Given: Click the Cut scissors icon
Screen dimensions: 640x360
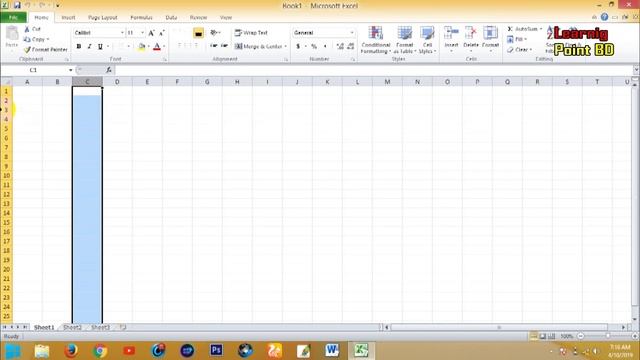Looking at the screenshot, I should tap(27, 29).
